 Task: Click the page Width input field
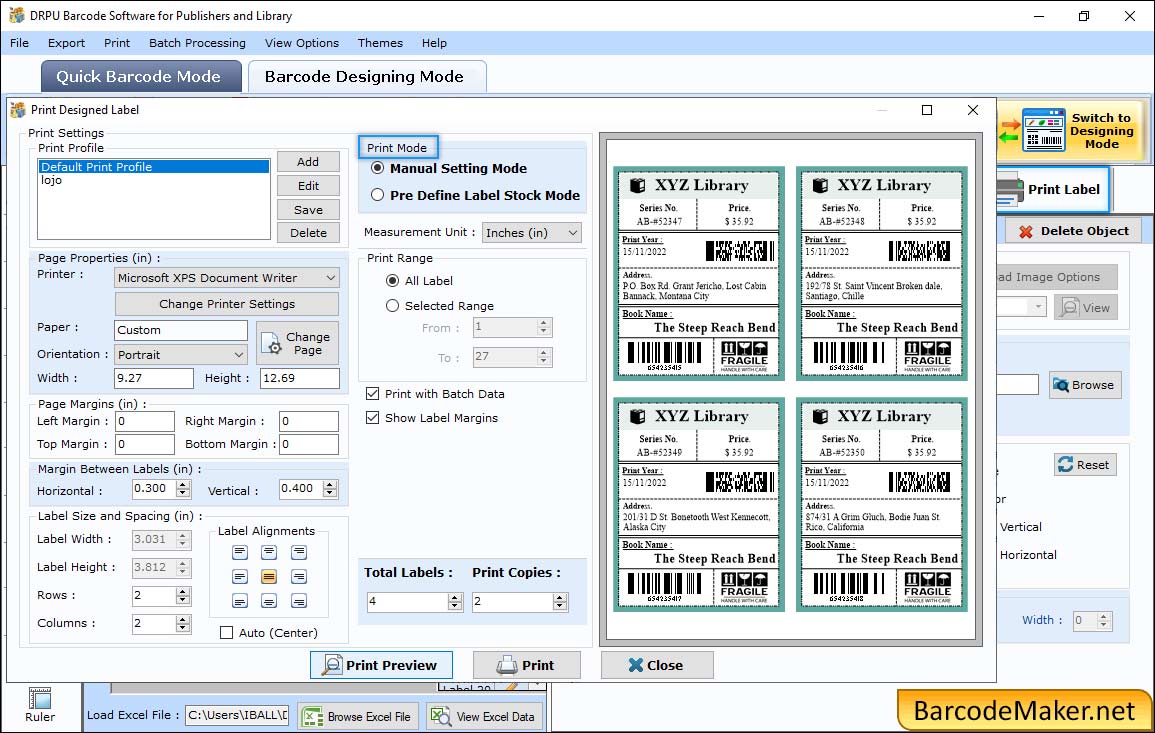[154, 378]
